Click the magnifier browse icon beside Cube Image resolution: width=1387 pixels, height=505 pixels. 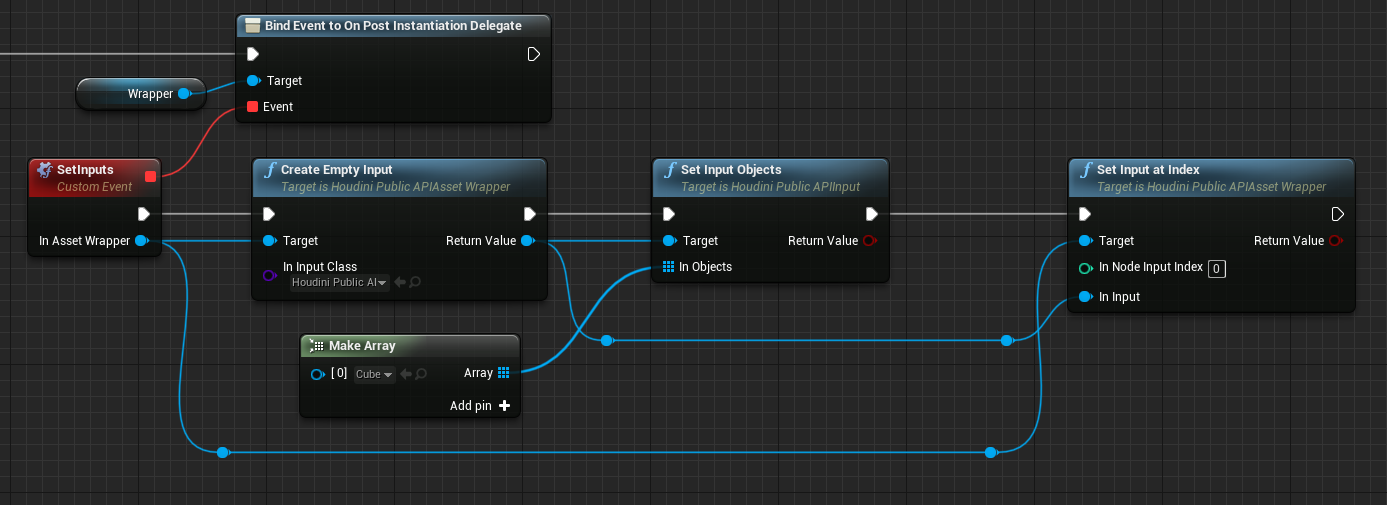(421, 374)
